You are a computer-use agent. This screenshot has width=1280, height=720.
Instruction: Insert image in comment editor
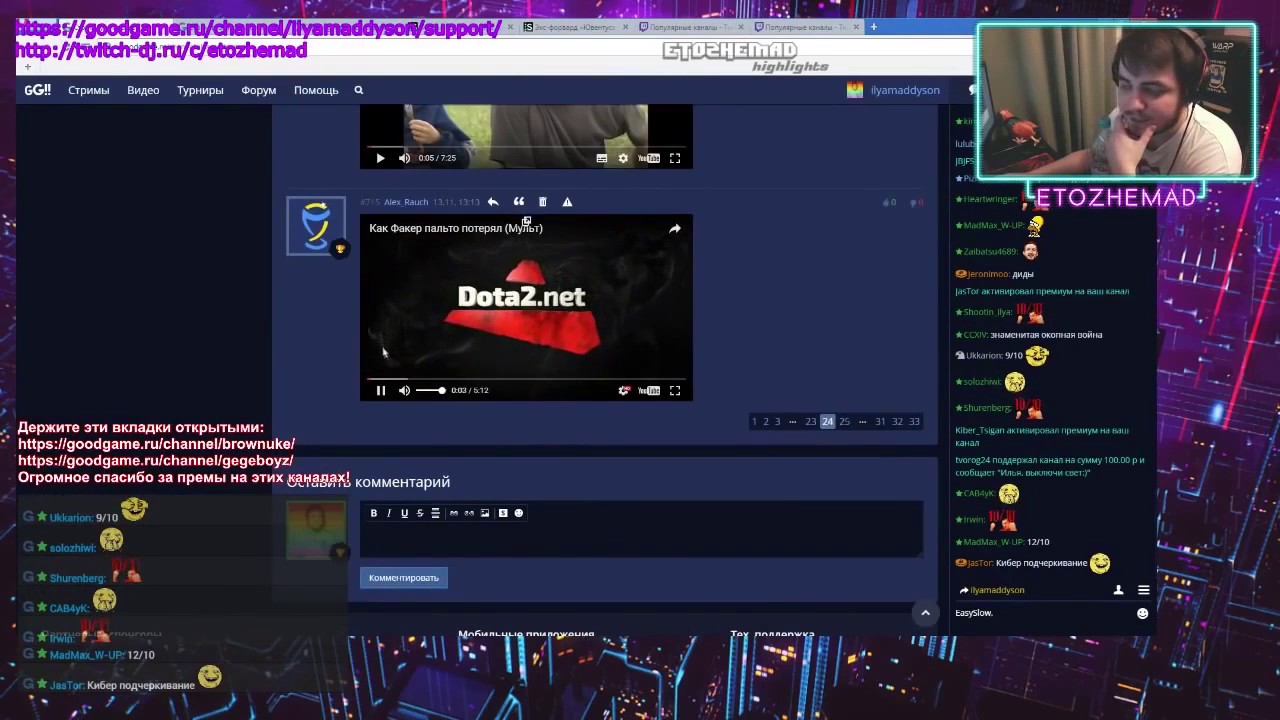click(x=485, y=513)
